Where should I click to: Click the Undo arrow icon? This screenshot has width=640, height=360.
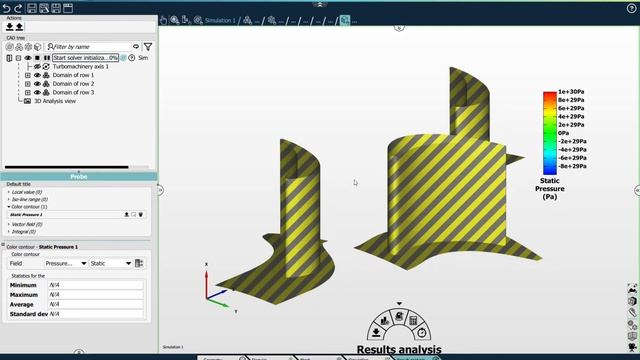[x=7, y=8]
